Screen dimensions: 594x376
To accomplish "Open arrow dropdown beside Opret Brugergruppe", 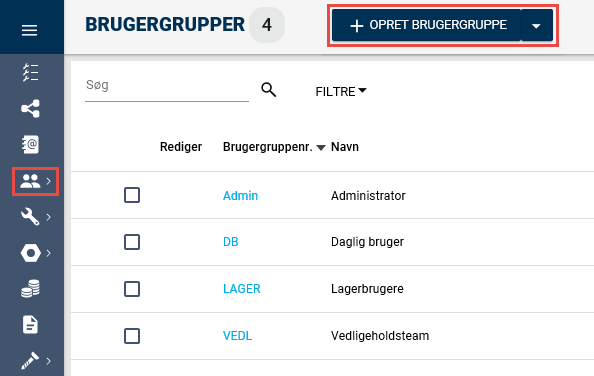I will coord(536,25).
